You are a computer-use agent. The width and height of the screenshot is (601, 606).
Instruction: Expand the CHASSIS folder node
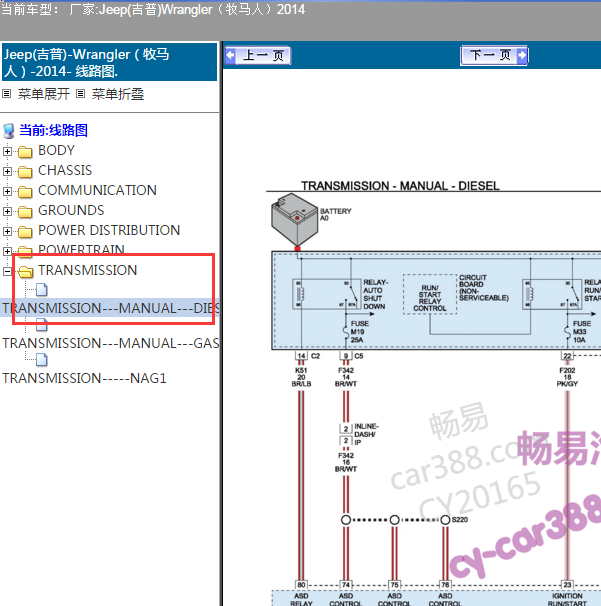pyautogui.click(x=7, y=171)
